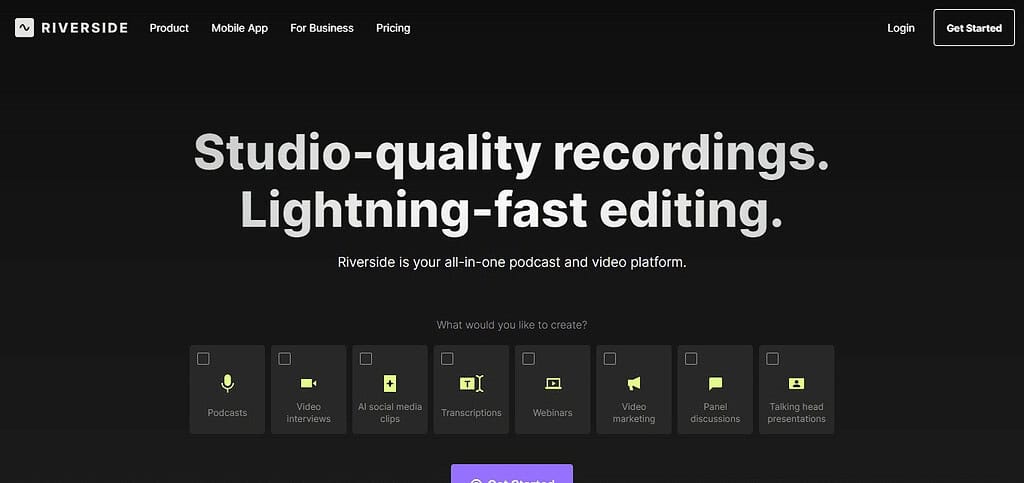This screenshot has height=483, width=1024.
Task: Tick the Video marketing checkbox
Action: pyautogui.click(x=610, y=359)
